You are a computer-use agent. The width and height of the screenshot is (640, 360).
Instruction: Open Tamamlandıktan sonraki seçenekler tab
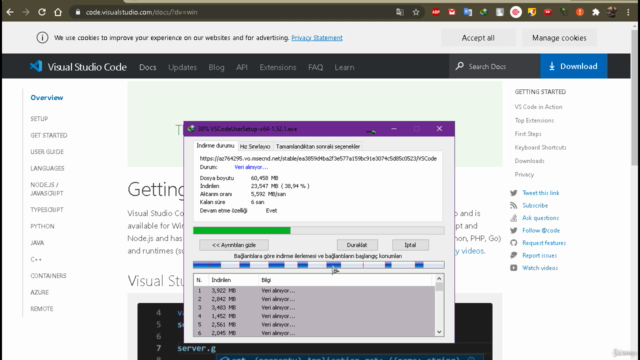tap(318, 147)
